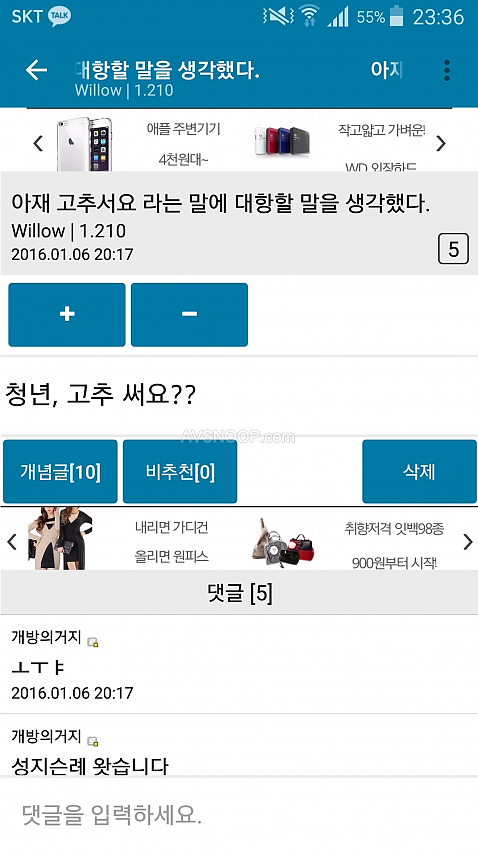Tap the 삭제 delete button

pos(419,472)
